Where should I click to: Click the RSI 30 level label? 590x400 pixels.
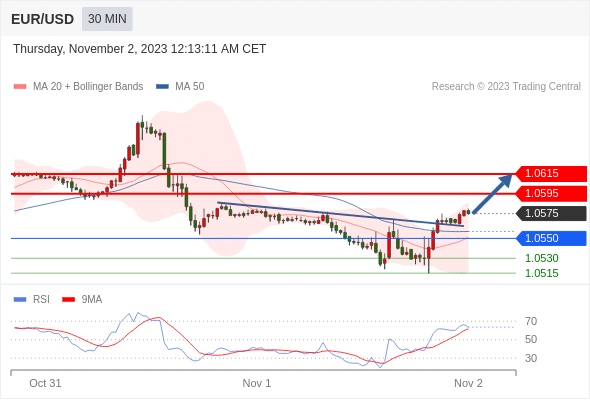531,358
